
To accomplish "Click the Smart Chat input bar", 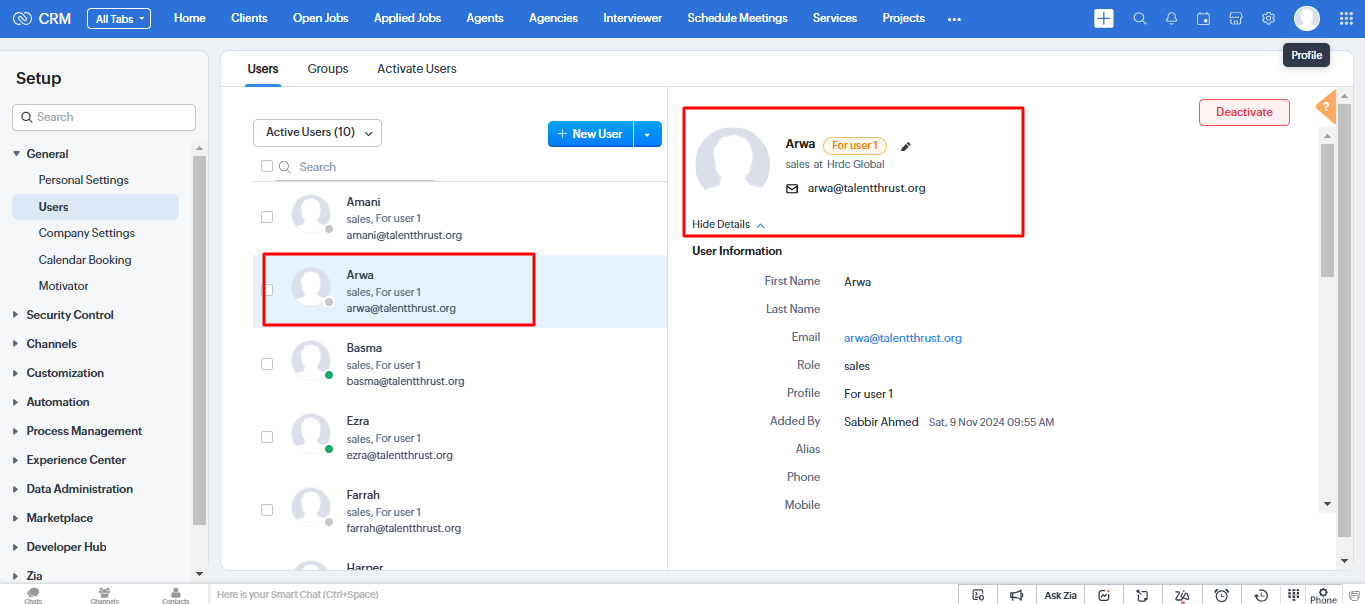I will click(583, 595).
